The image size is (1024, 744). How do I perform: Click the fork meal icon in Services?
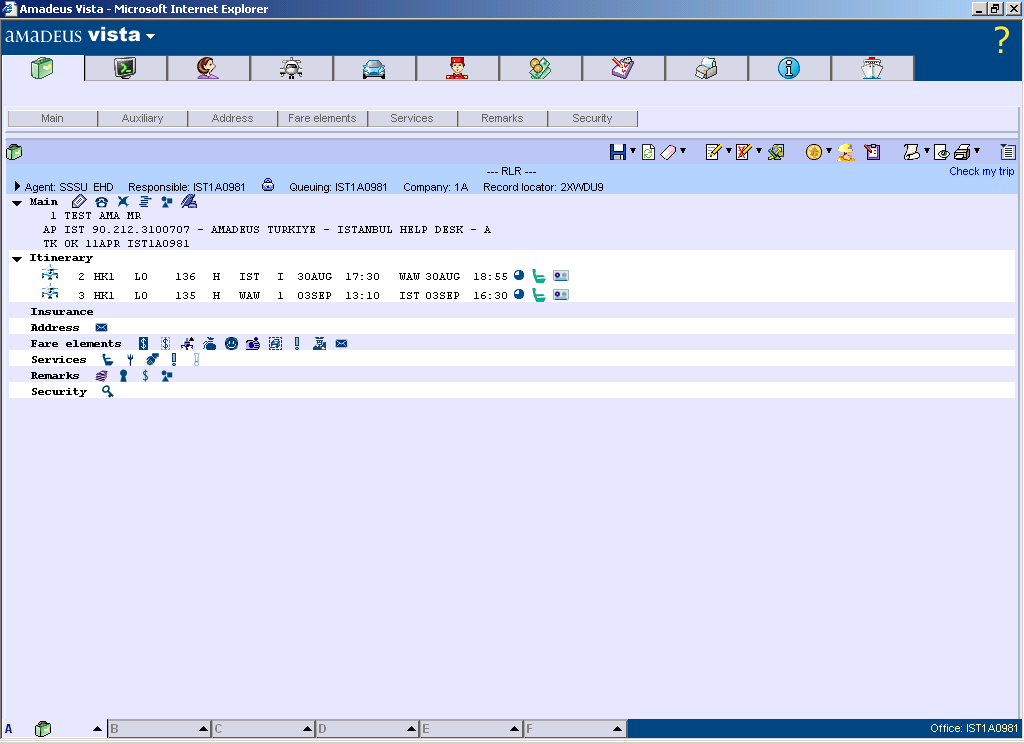tap(131, 359)
